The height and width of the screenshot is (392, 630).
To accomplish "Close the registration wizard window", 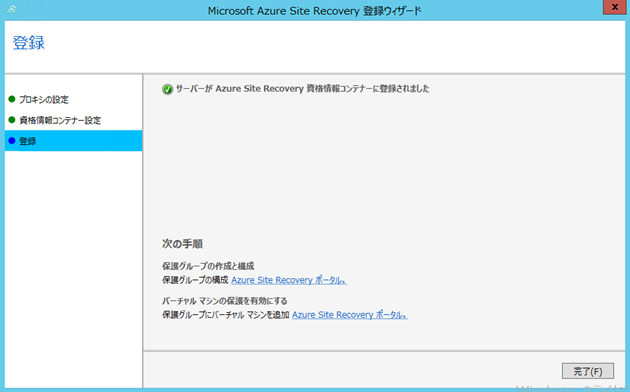I will click(x=614, y=7).
